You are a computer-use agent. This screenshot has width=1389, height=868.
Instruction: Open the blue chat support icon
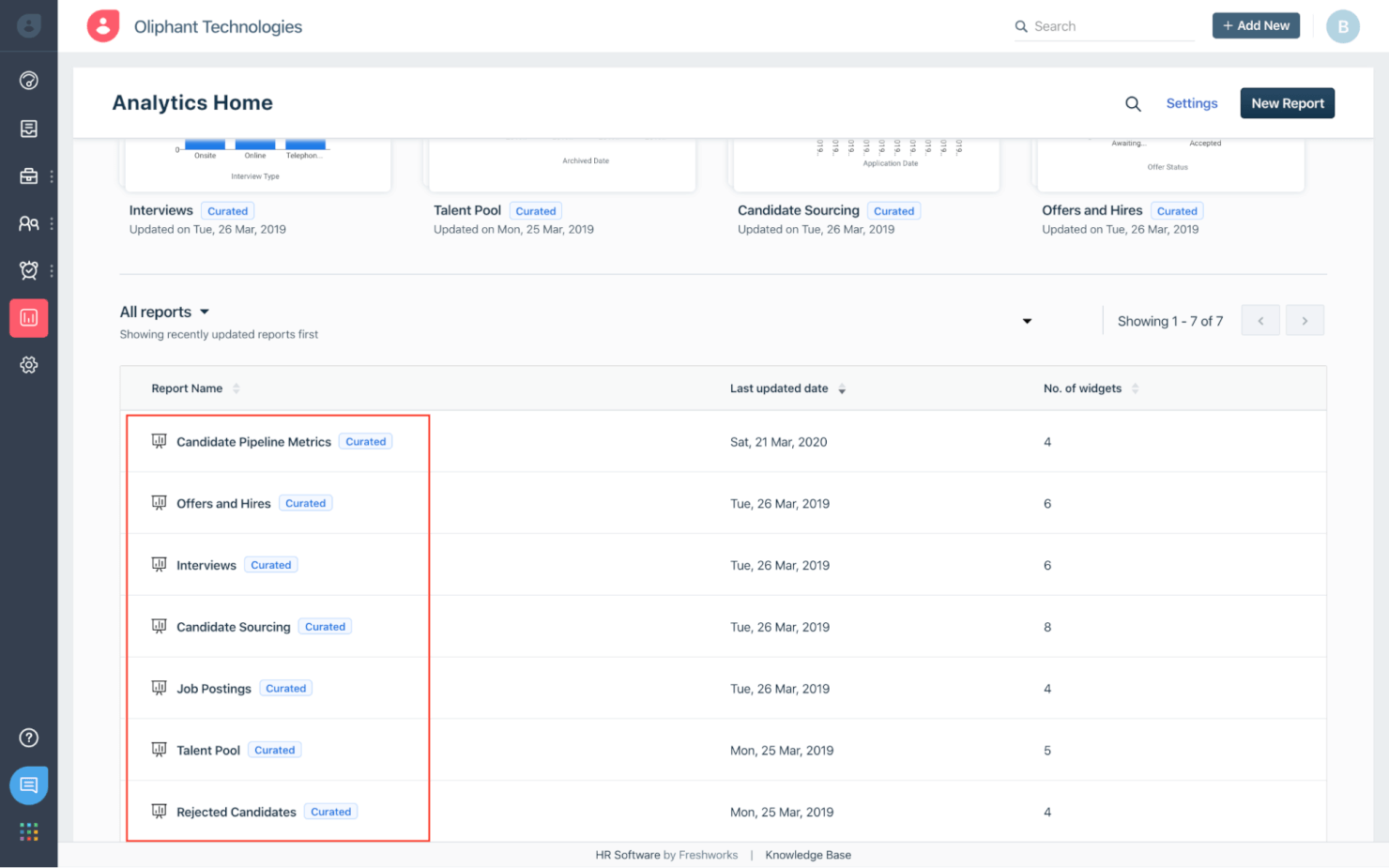29,784
